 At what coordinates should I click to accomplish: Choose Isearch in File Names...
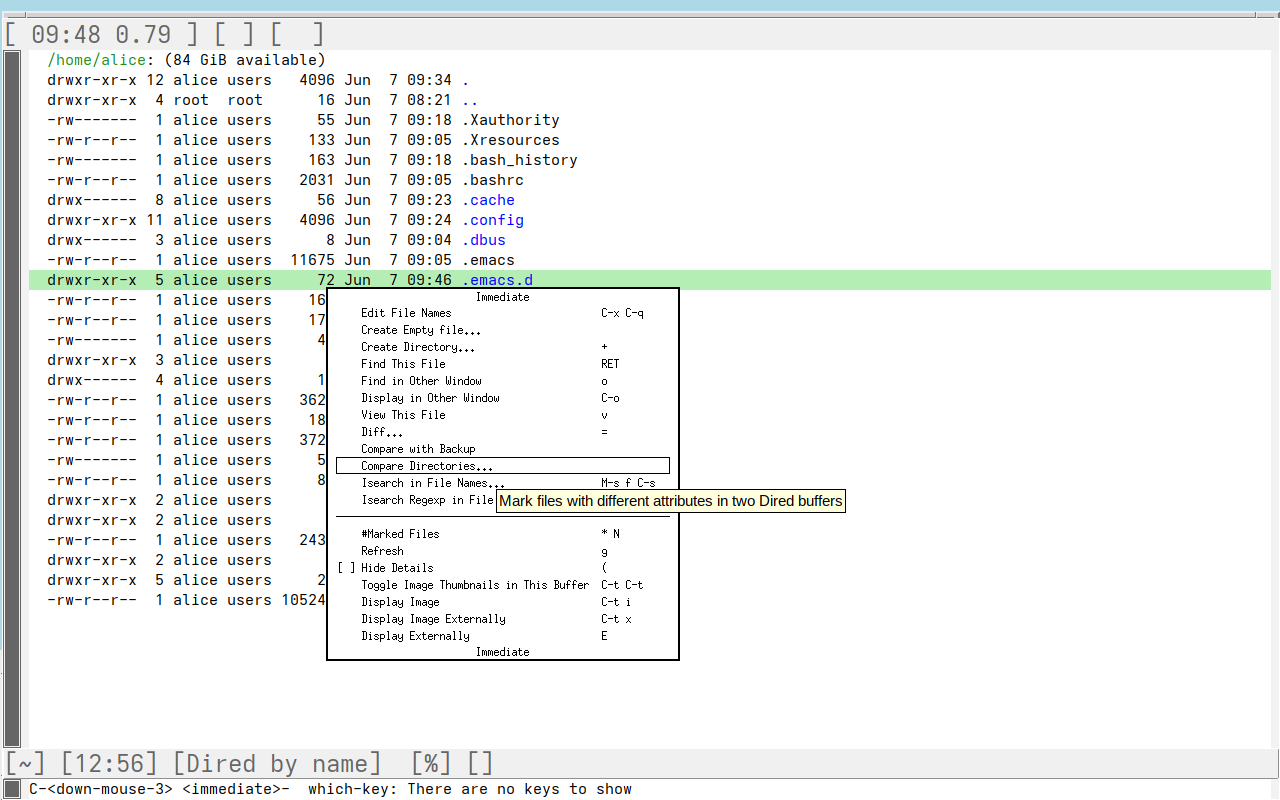(x=503, y=483)
